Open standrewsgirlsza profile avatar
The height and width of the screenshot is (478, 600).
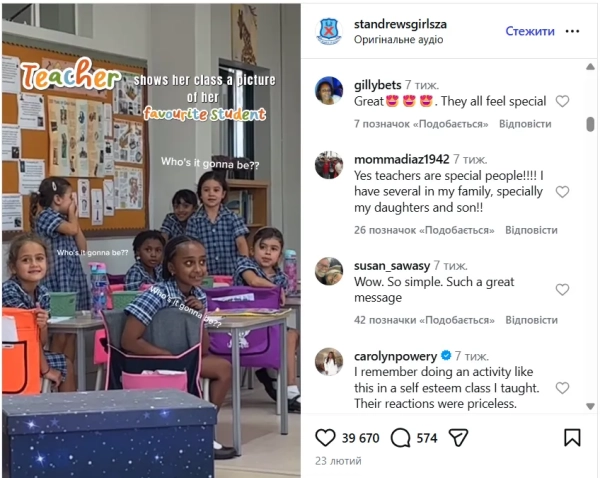tap(329, 31)
